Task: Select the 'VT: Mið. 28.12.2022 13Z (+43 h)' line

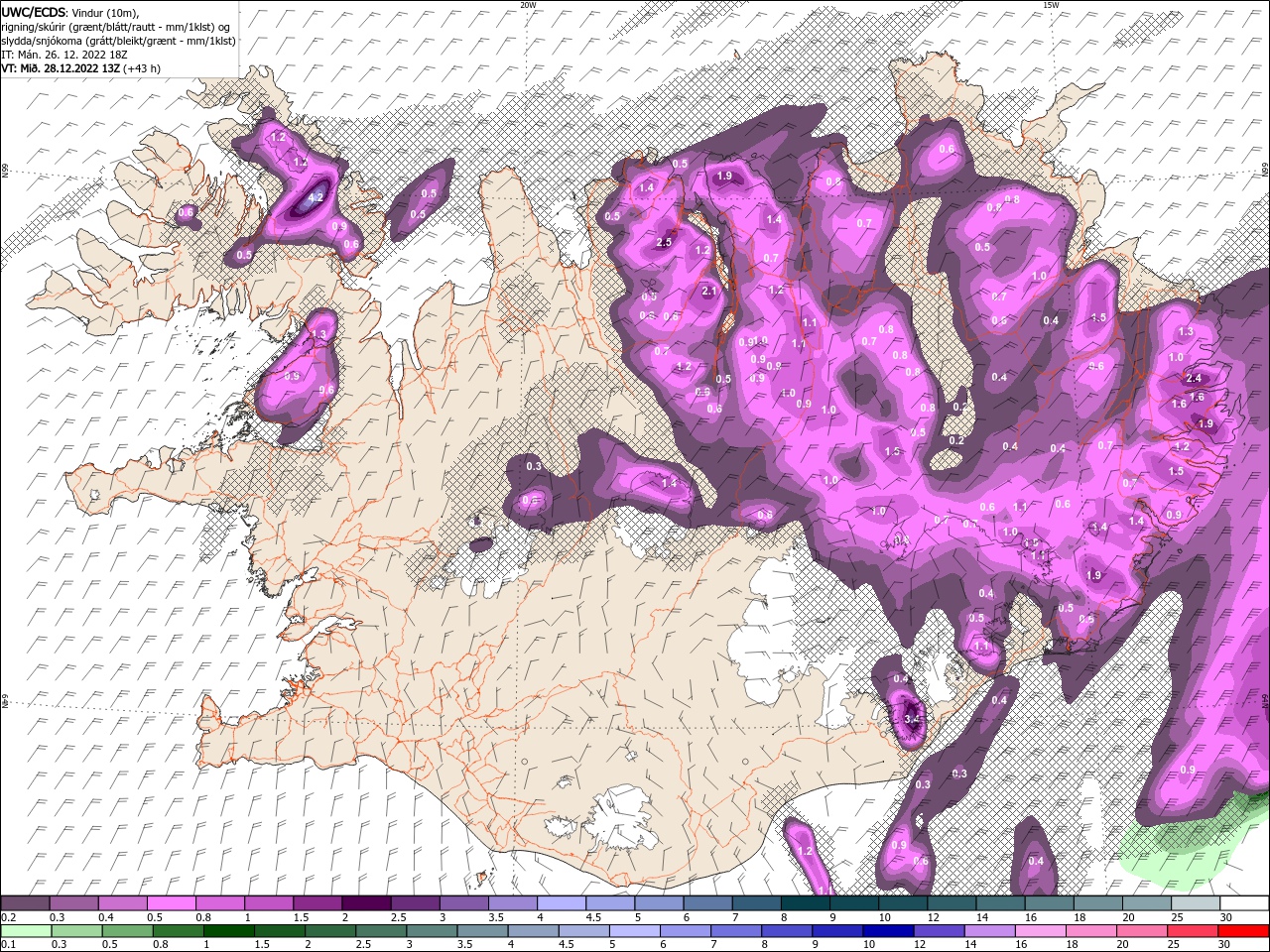Action: click(80, 69)
